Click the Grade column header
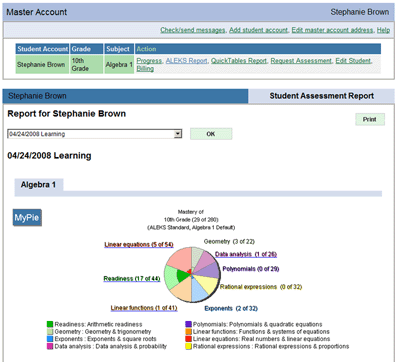The width and height of the screenshot is (400, 362). coord(87,49)
